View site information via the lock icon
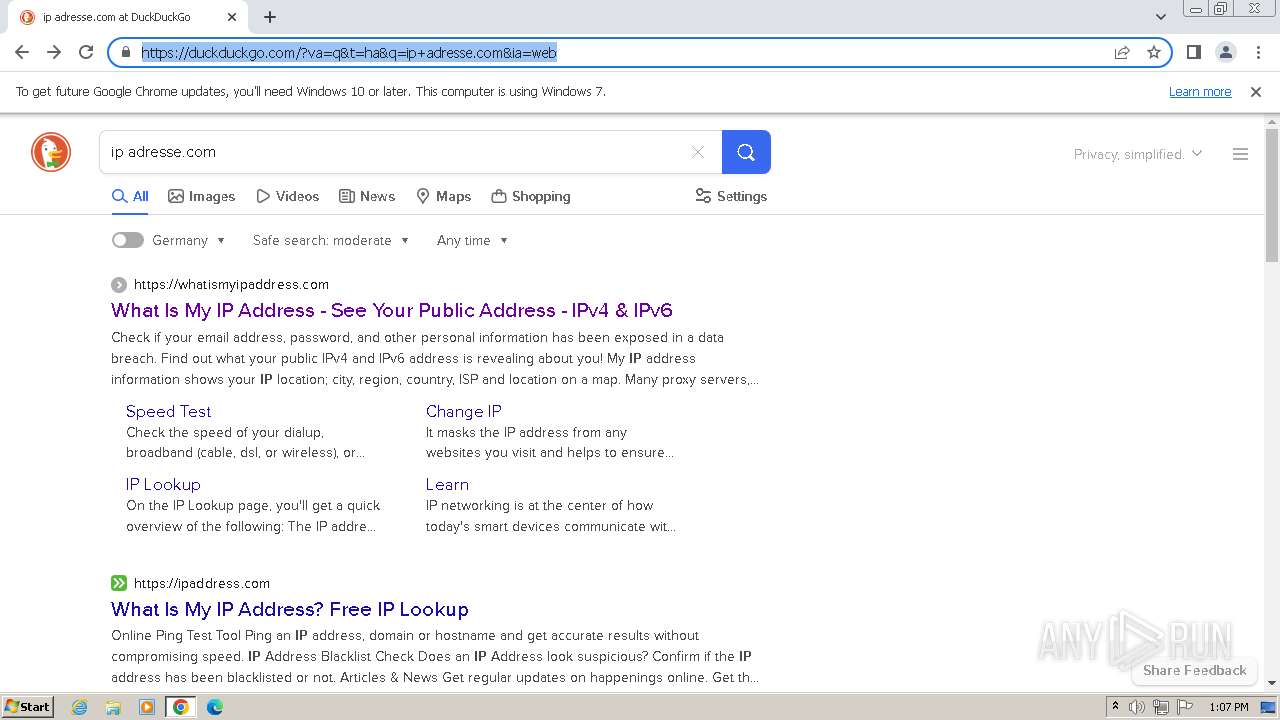Image resolution: width=1280 pixels, height=720 pixels. (126, 52)
